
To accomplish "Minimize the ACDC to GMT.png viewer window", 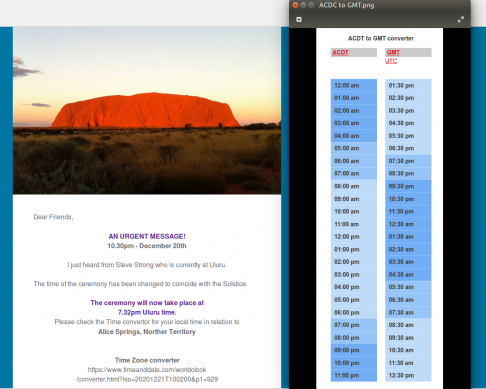I will (303, 5).
